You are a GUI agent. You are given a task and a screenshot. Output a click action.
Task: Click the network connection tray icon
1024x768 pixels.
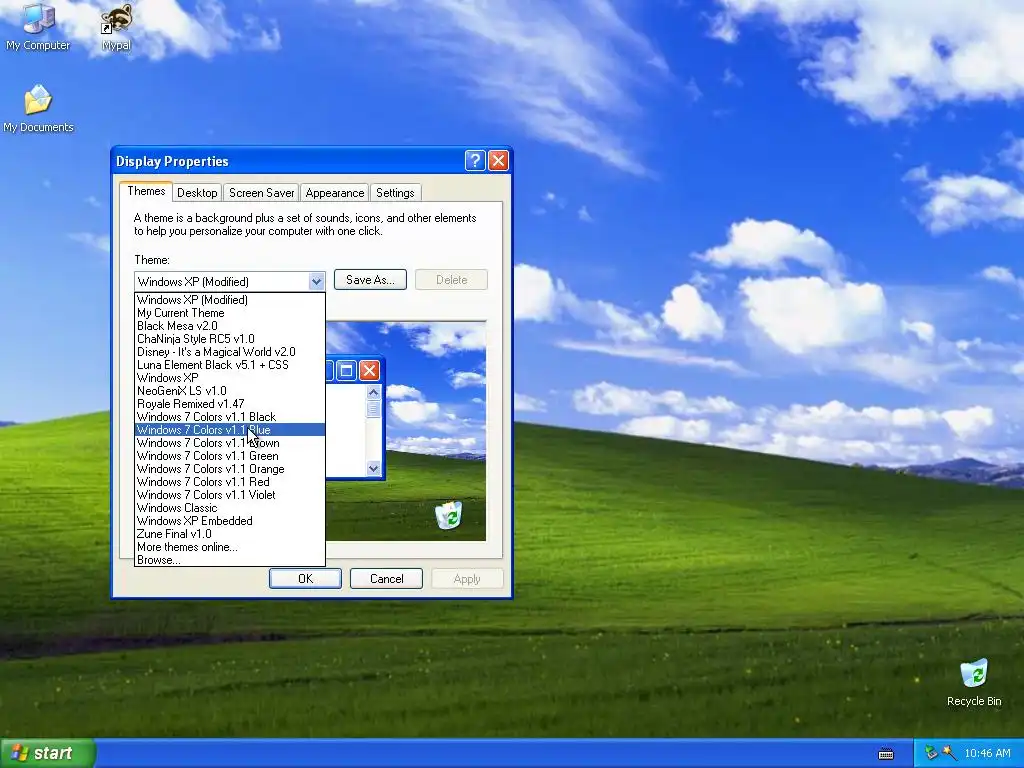[930, 753]
